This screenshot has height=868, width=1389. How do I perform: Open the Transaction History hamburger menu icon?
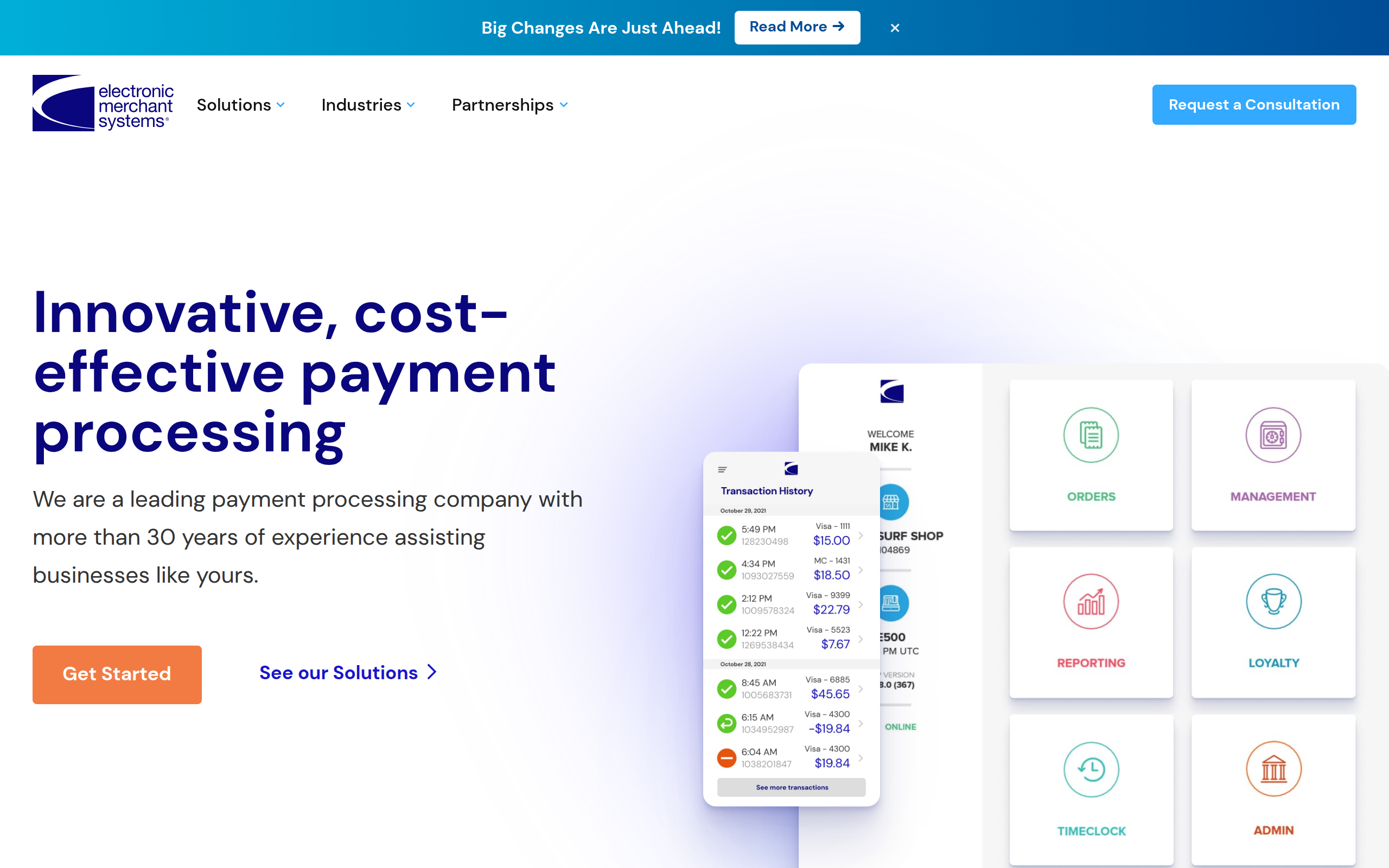pos(722,470)
